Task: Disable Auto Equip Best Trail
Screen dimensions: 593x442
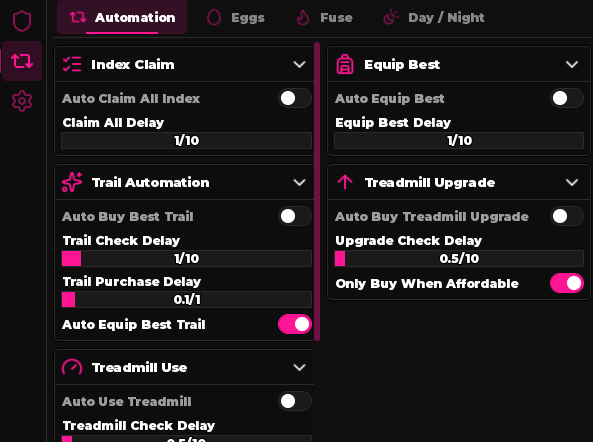Action: click(295, 324)
